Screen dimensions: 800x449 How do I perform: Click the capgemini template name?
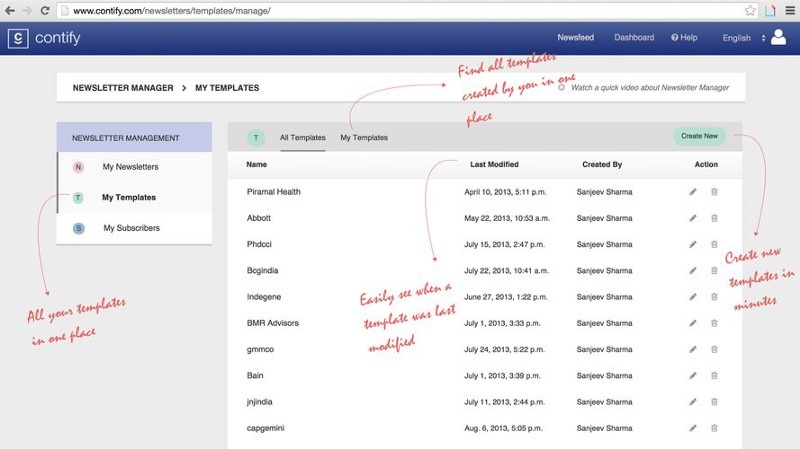click(x=265, y=428)
